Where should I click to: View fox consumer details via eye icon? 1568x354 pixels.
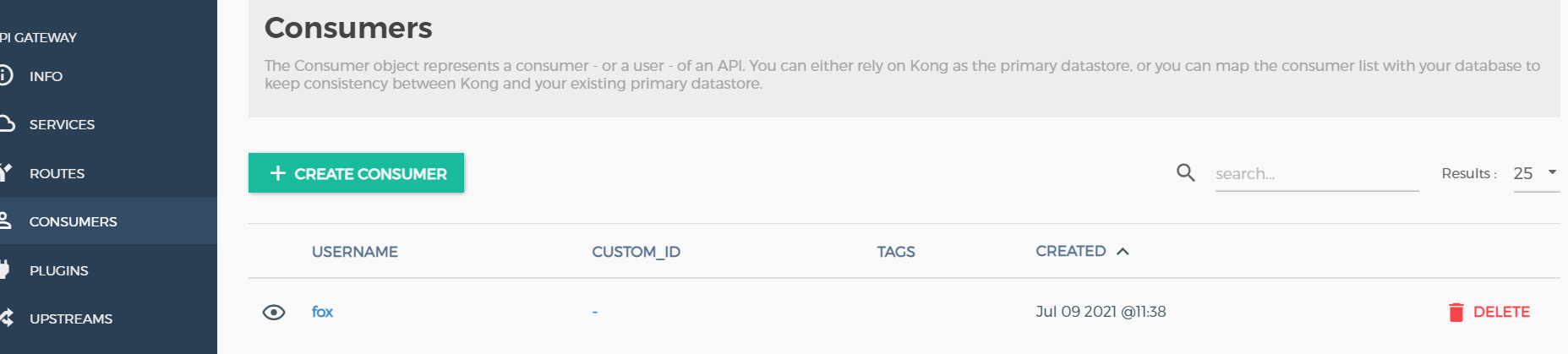point(274,313)
